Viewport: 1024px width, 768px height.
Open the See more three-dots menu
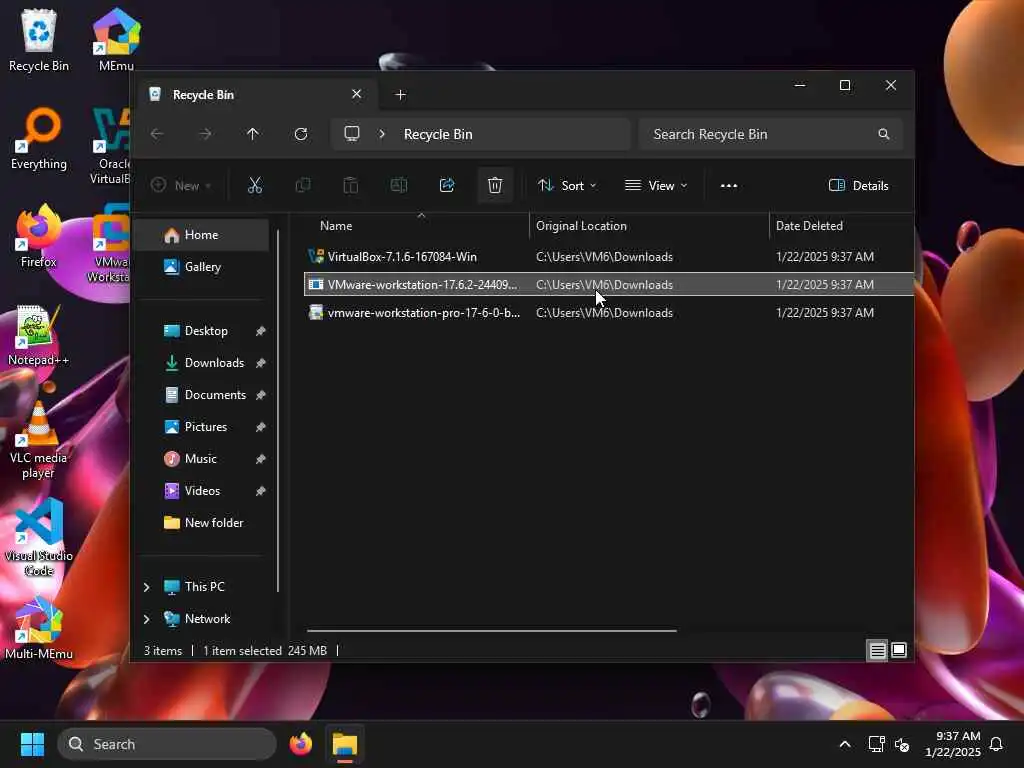[729, 185]
